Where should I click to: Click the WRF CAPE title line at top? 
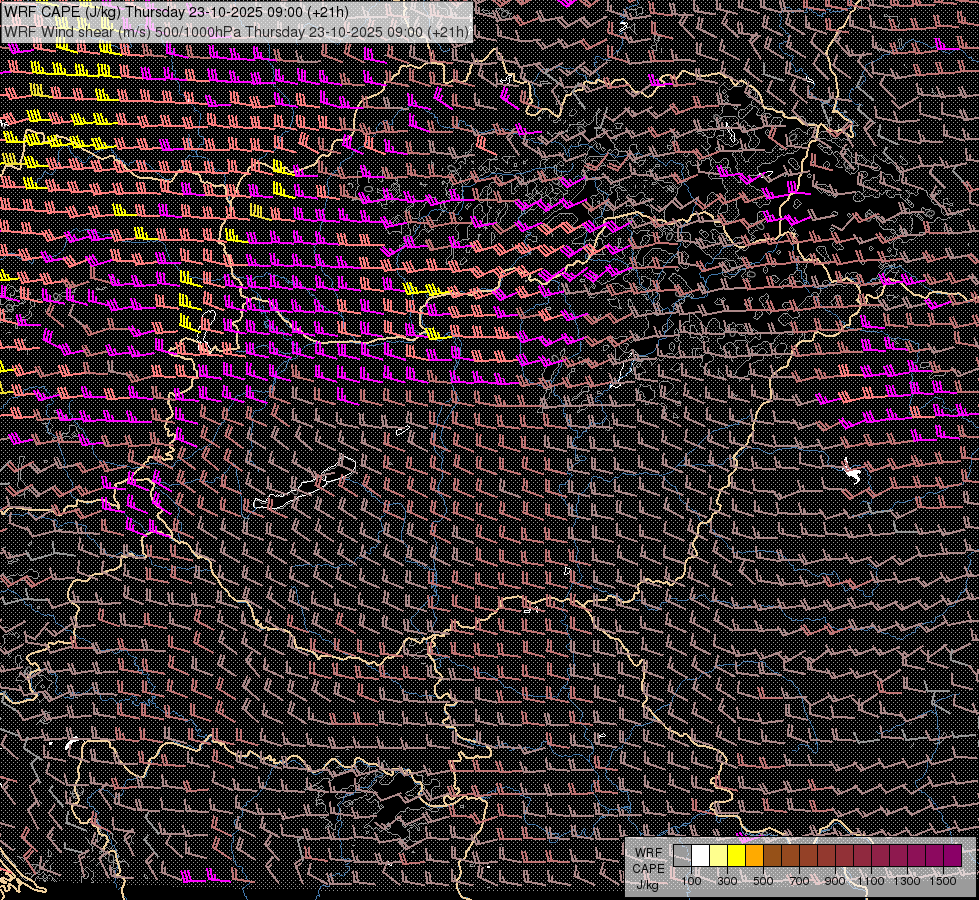[176, 12]
